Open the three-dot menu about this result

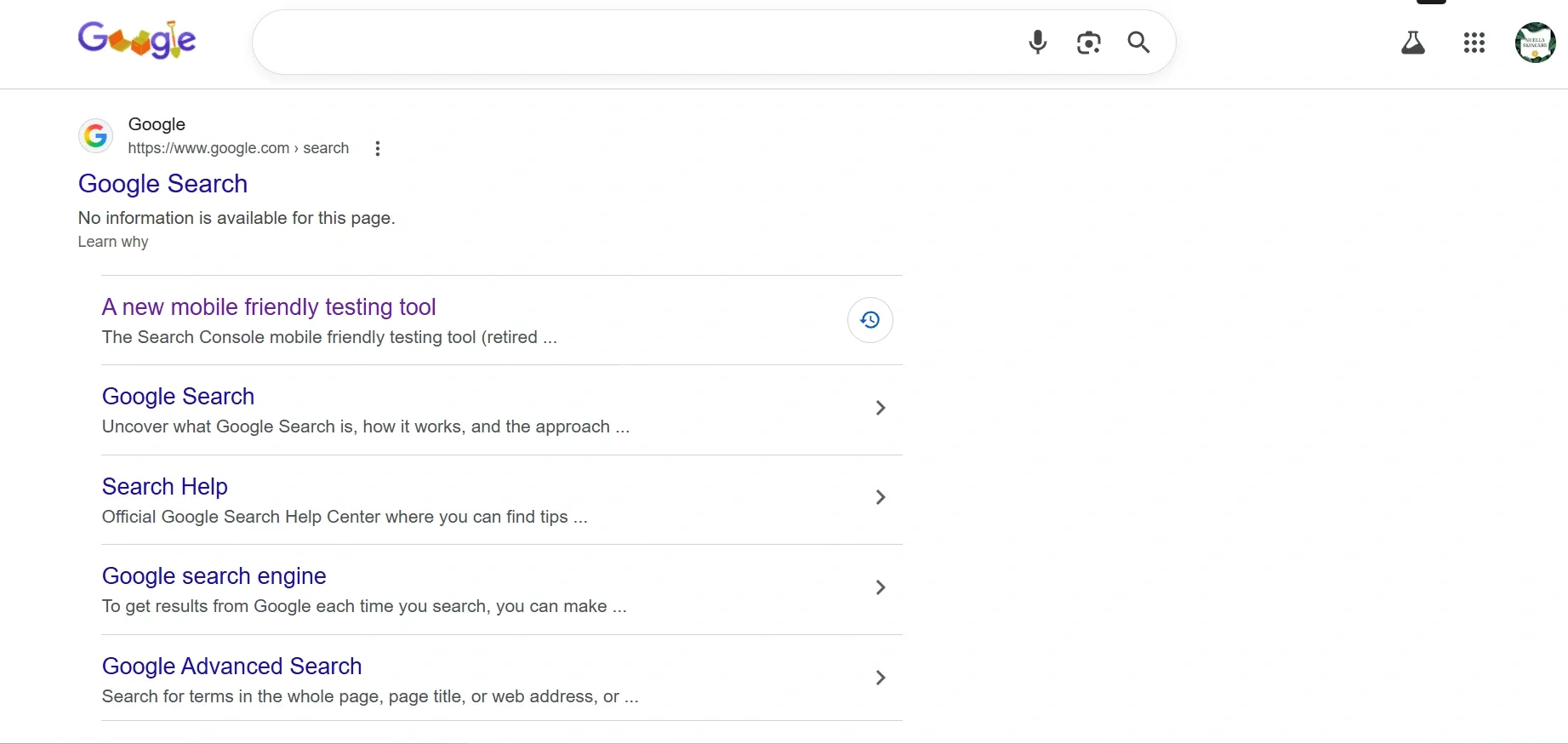[378, 148]
